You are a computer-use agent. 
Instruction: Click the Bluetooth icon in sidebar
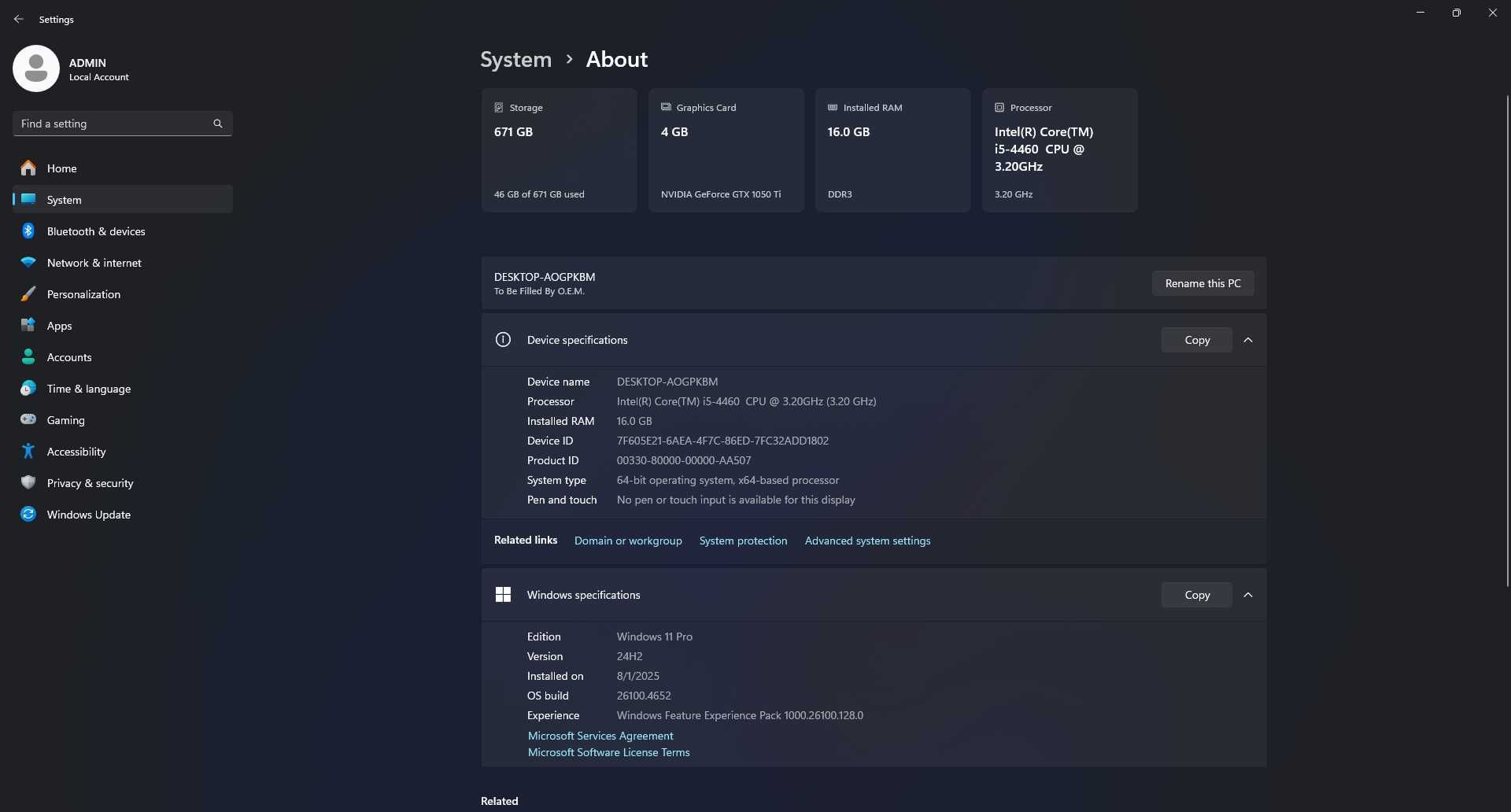tap(28, 231)
